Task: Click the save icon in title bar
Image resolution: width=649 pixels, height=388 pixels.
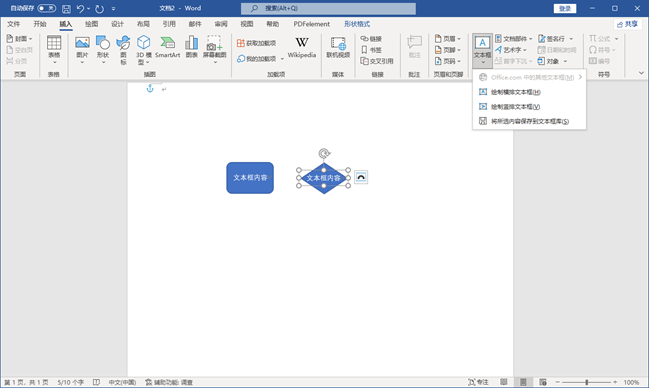Action: (x=66, y=8)
